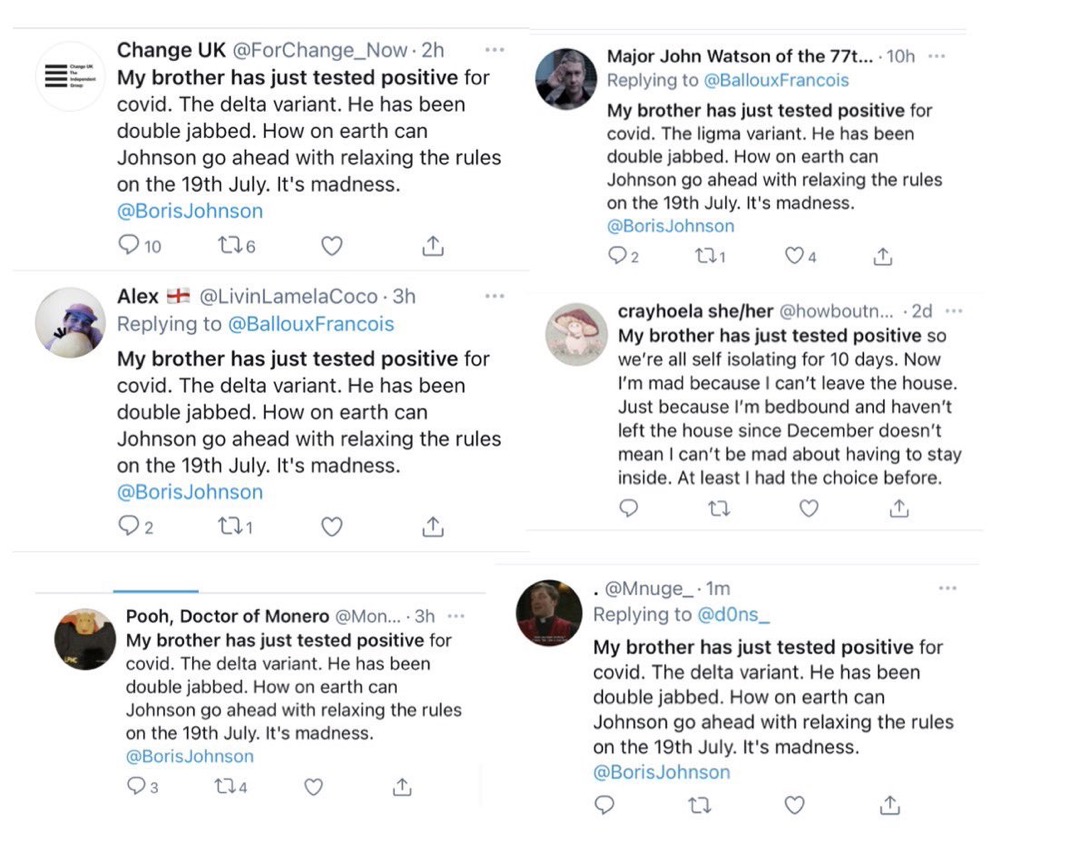Viewport: 1089px width, 856px height.
Task: Share the Change UK tweet
Action: click(433, 246)
